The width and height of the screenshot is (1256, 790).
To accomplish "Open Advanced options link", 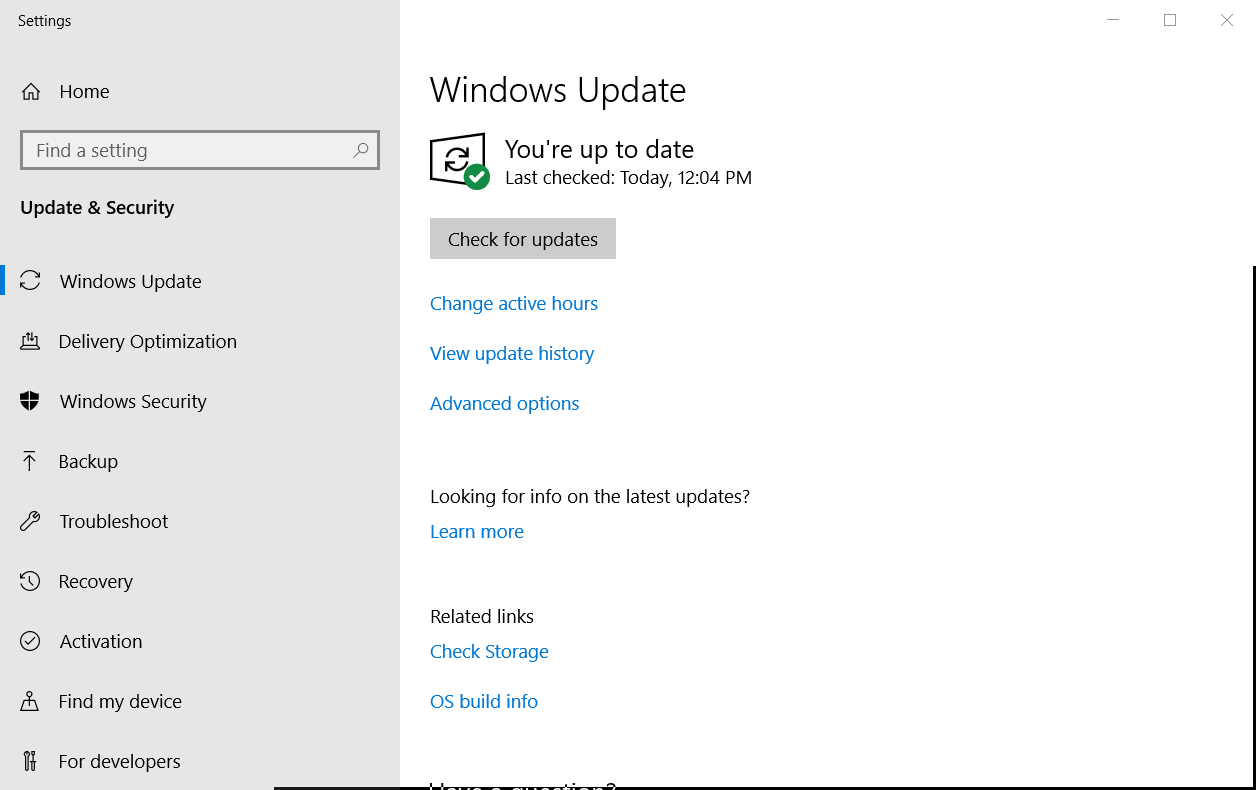I will click(505, 403).
